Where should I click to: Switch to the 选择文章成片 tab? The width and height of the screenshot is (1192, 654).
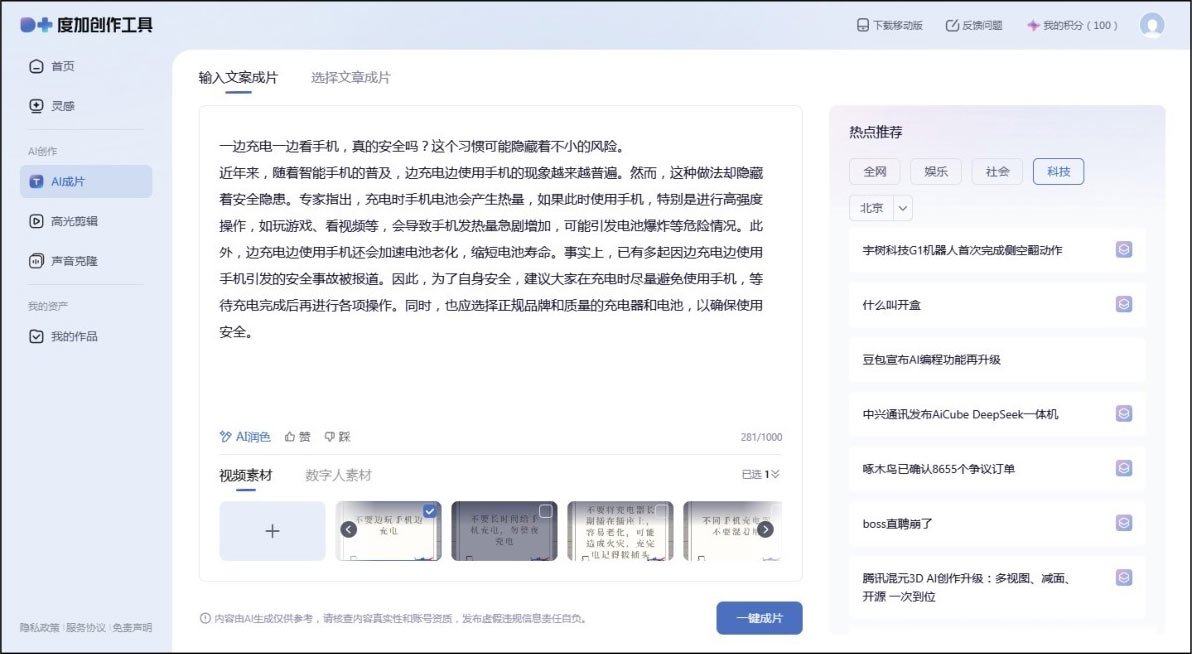tap(350, 77)
